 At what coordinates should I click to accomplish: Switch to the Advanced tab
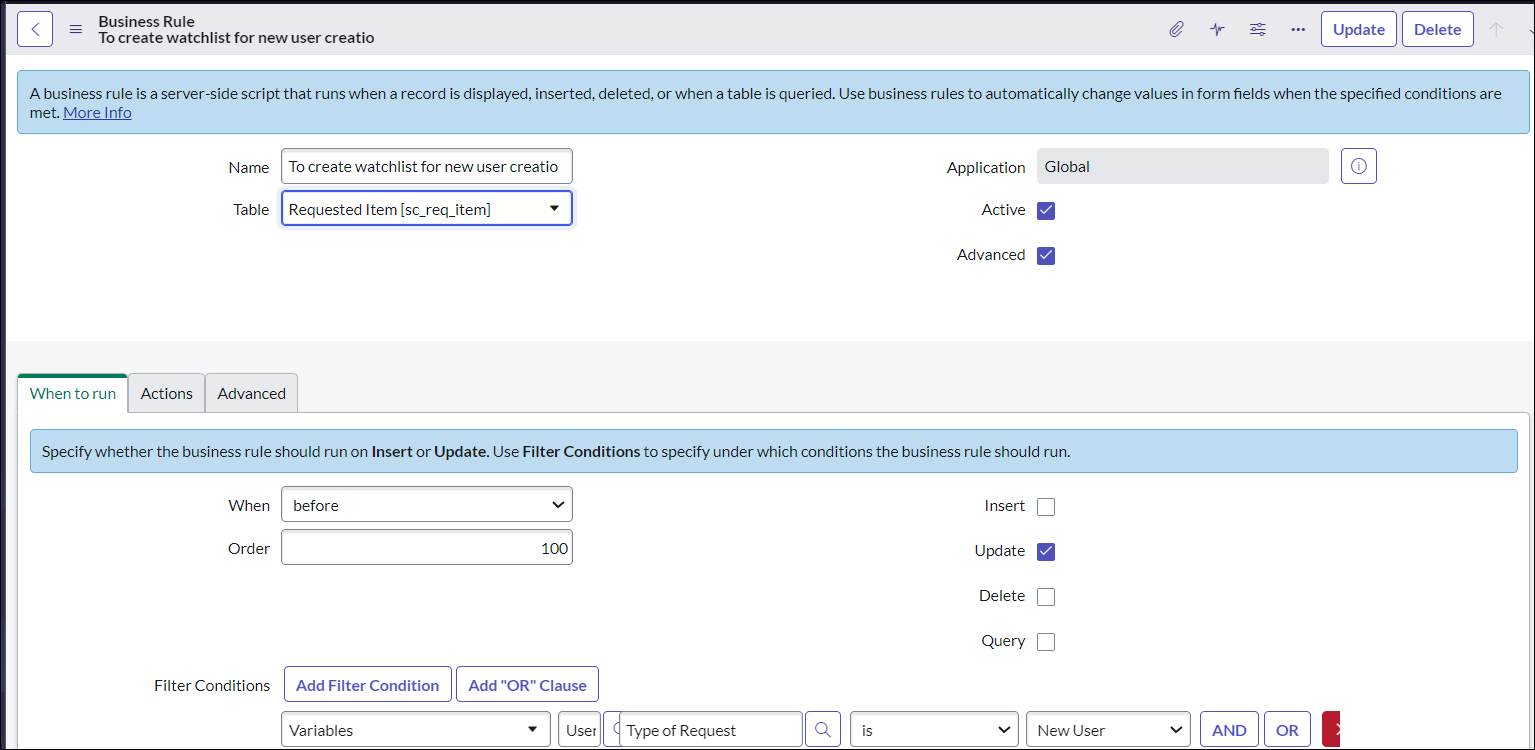coord(251,393)
